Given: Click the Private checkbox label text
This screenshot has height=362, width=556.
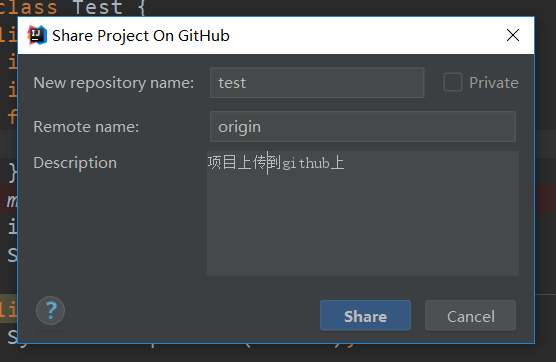Looking at the screenshot, I should (x=494, y=83).
